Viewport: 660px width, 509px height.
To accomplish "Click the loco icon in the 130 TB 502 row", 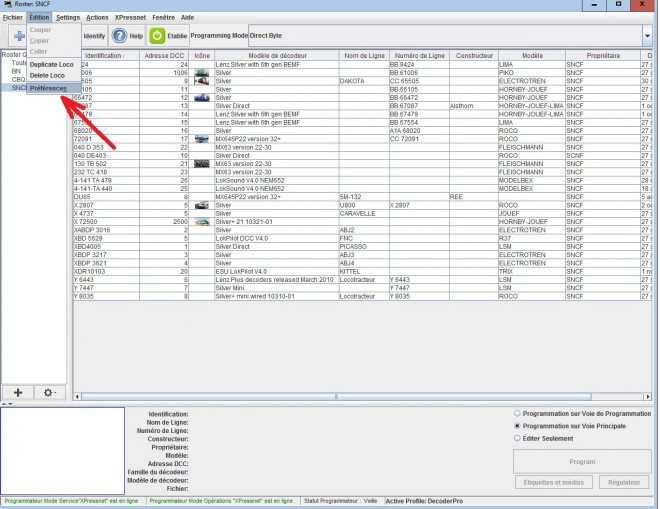I will [202, 164].
